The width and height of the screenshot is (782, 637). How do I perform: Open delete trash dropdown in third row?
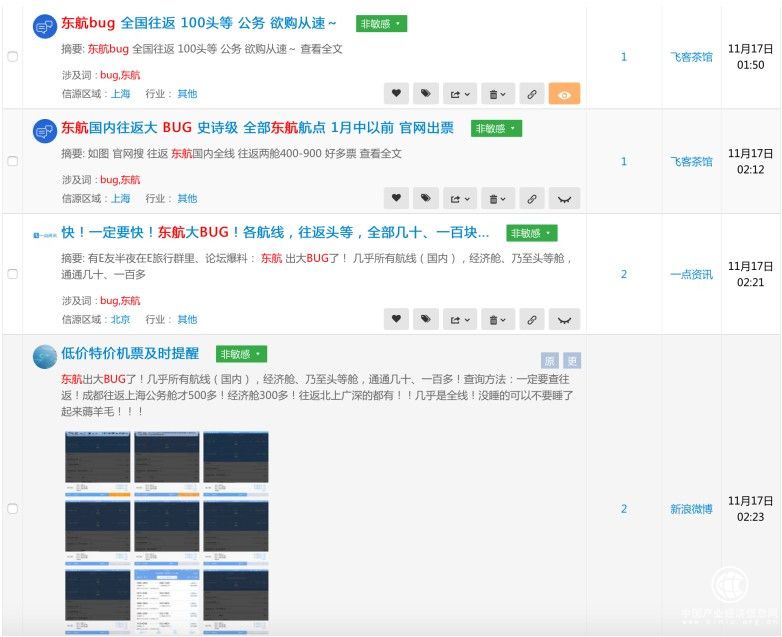tap(496, 319)
